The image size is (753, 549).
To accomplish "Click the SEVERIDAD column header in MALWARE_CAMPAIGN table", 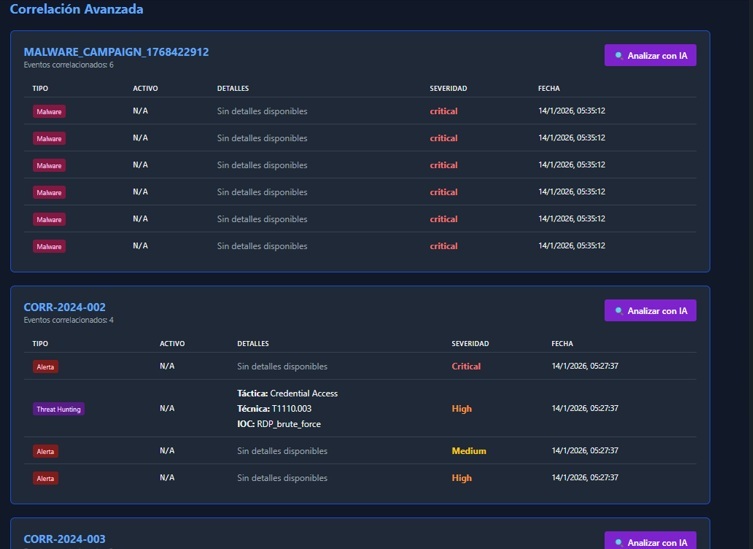I will pos(448,89).
